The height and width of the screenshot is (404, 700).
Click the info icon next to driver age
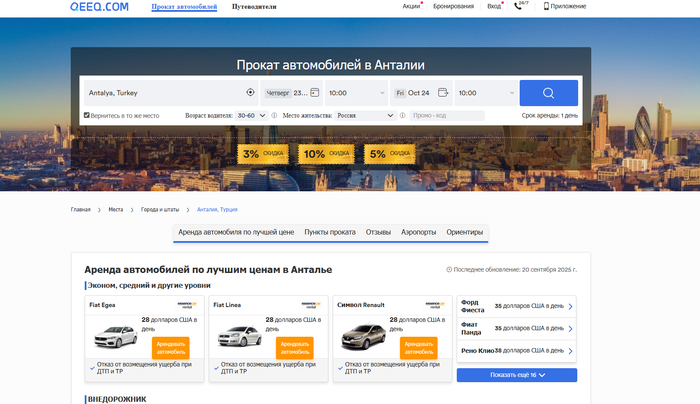pos(275,116)
